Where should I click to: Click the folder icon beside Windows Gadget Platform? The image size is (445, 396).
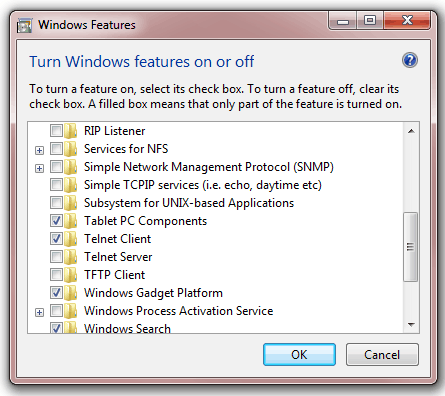click(71, 293)
